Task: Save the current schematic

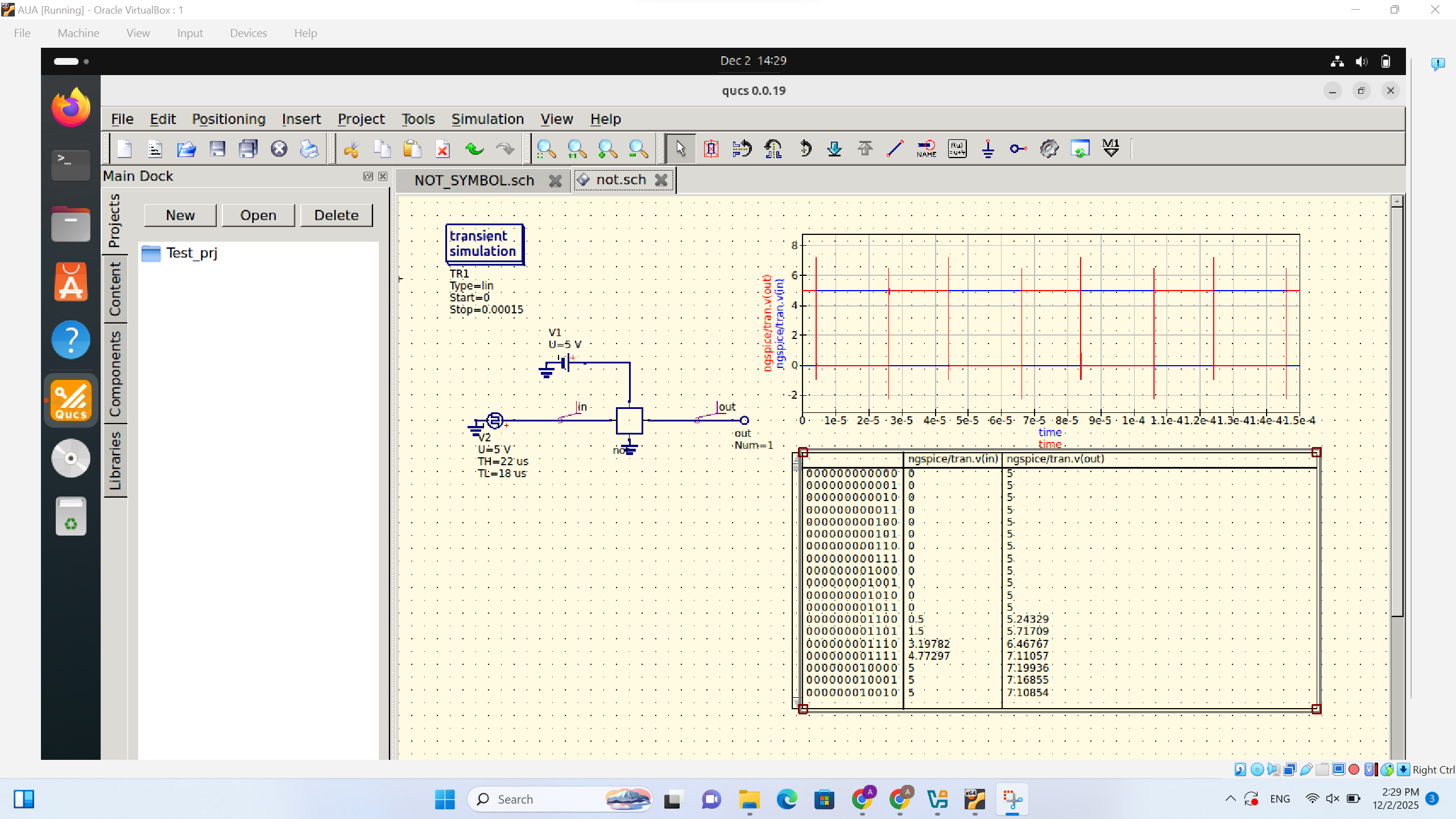Action: pyautogui.click(x=217, y=149)
